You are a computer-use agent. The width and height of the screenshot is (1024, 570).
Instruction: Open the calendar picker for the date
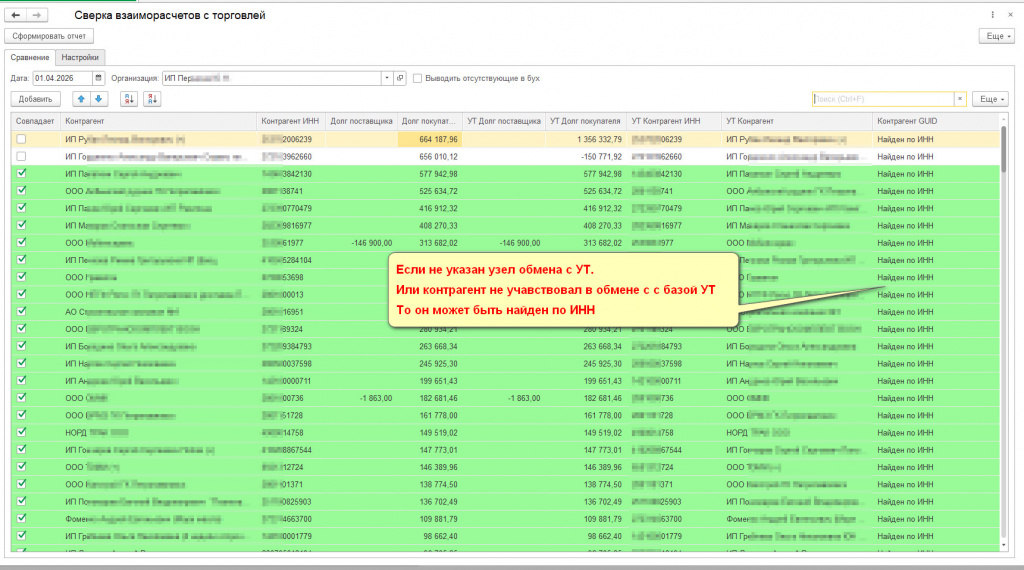(x=98, y=78)
